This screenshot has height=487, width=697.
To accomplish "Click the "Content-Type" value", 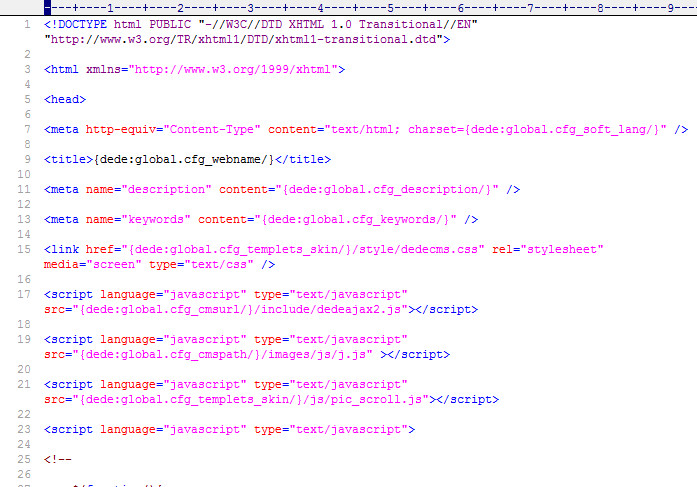I will coord(212,129).
